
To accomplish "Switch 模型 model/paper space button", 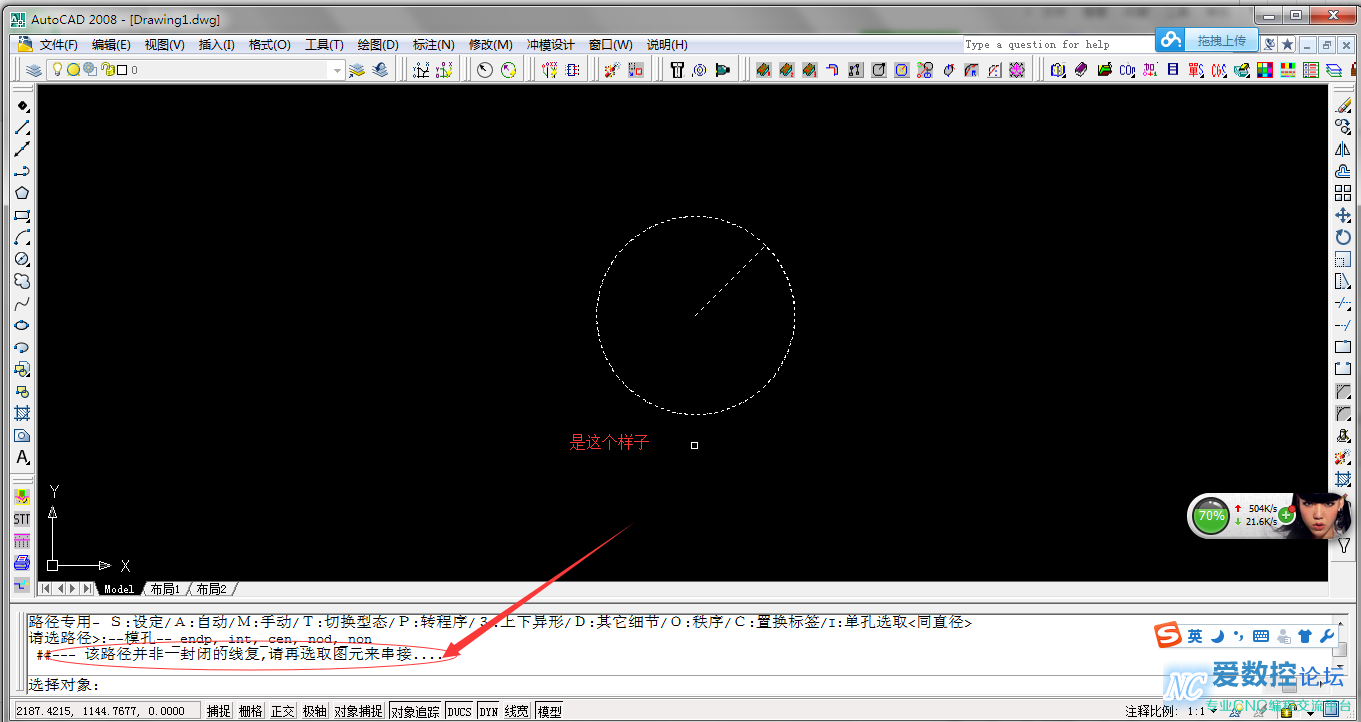I will tap(549, 711).
